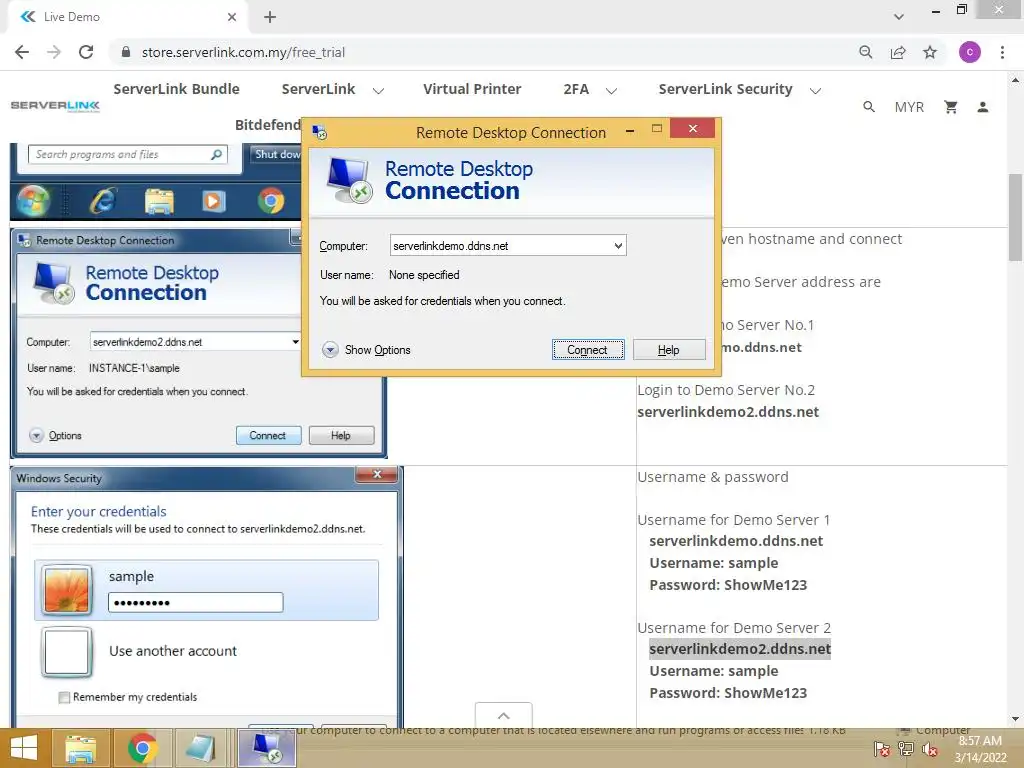Screen dimensions: 1024x768
Task: Open the account user icon
Action: click(x=982, y=106)
